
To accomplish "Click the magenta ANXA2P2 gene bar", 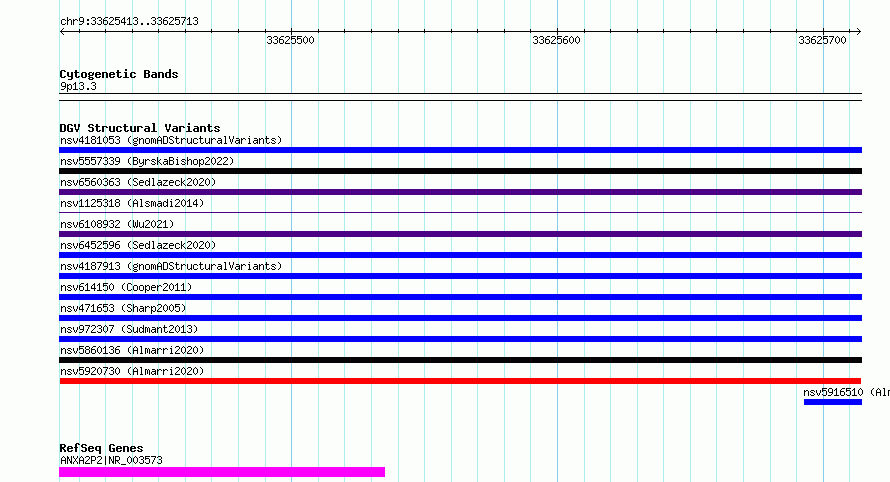I will (222, 472).
